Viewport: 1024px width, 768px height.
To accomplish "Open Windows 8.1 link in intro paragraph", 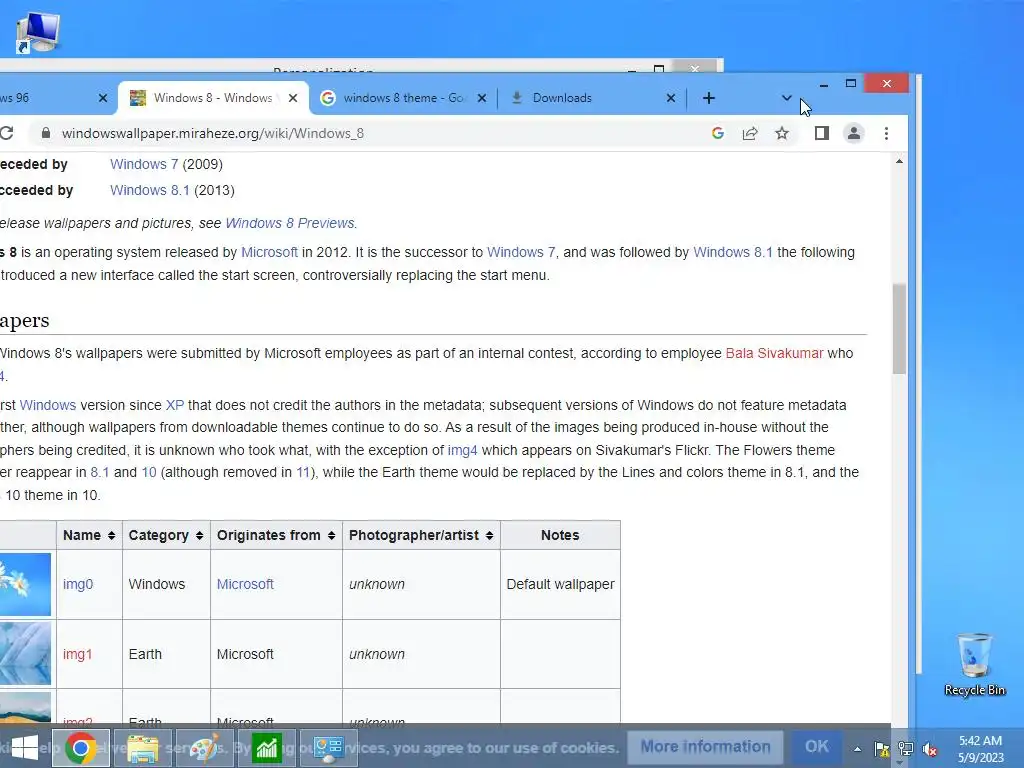I will (x=733, y=253).
